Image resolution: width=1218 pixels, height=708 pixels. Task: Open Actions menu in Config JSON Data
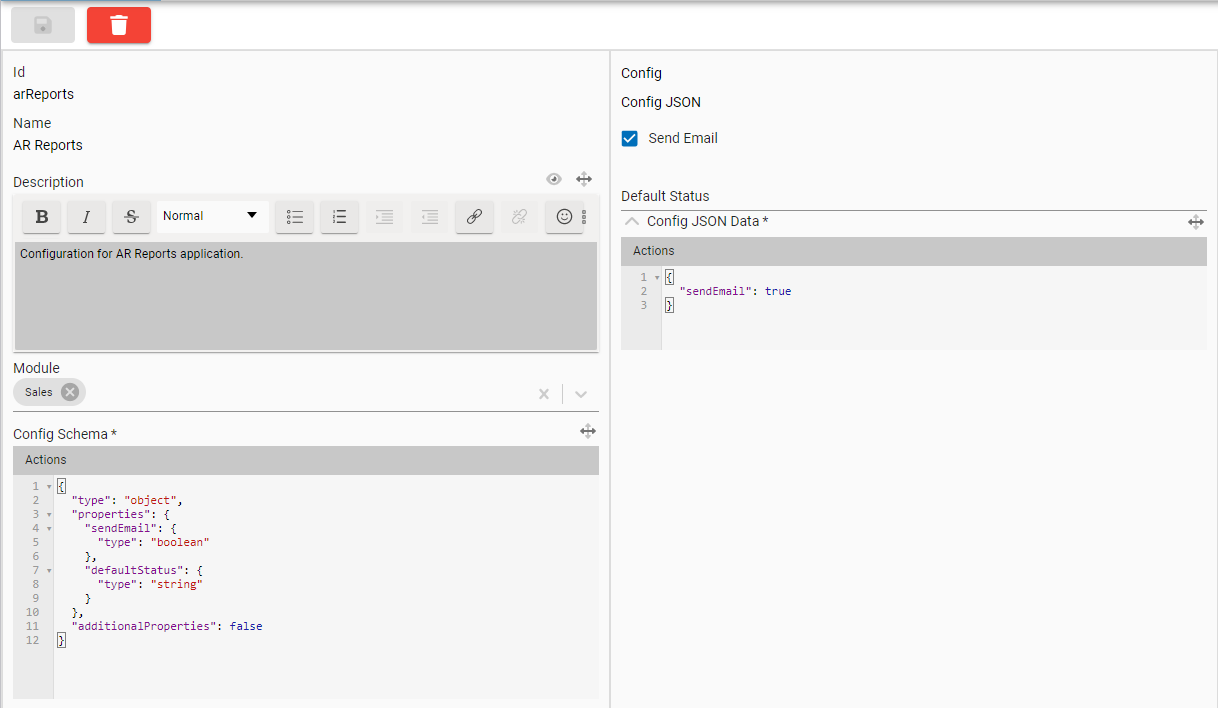[x=654, y=251]
